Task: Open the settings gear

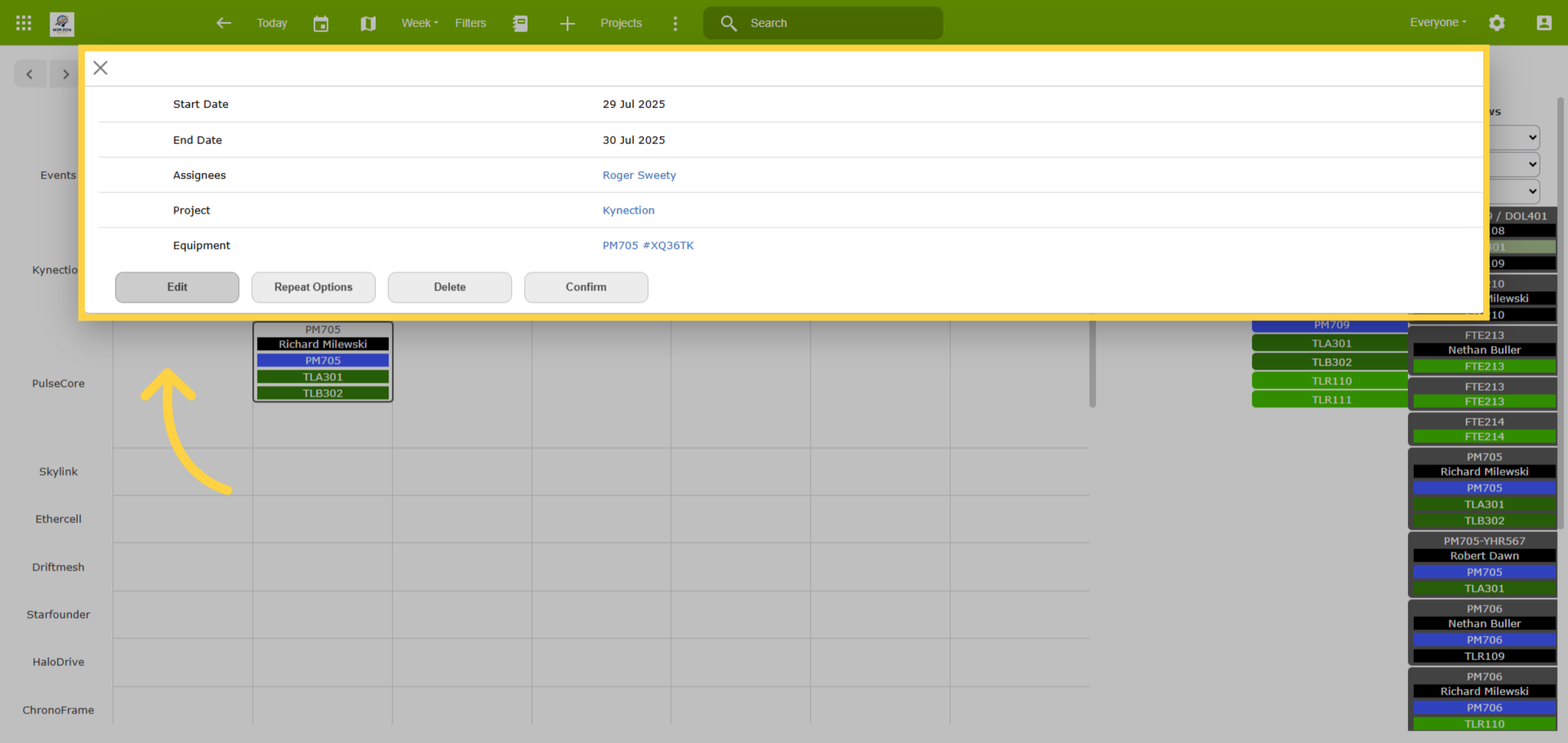Action: (x=1497, y=23)
